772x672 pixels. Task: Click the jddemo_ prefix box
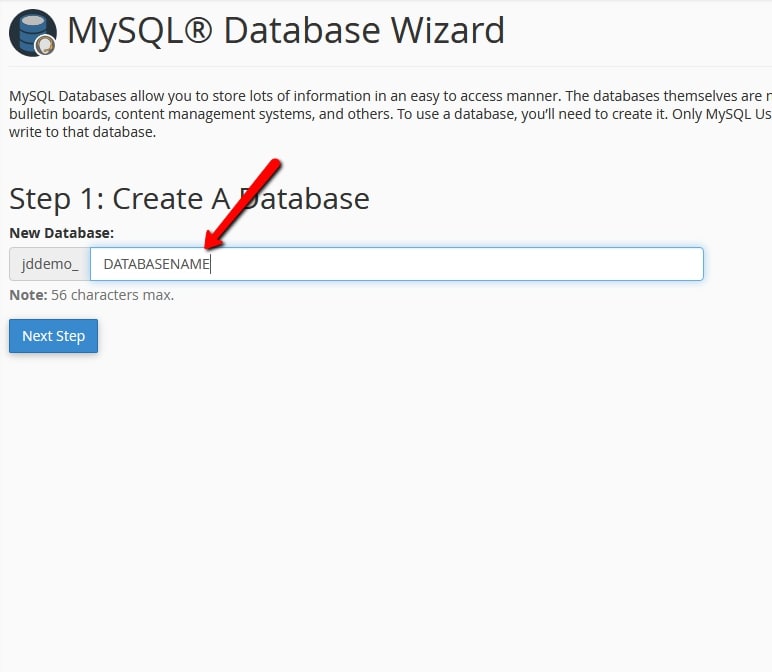[x=50, y=265]
